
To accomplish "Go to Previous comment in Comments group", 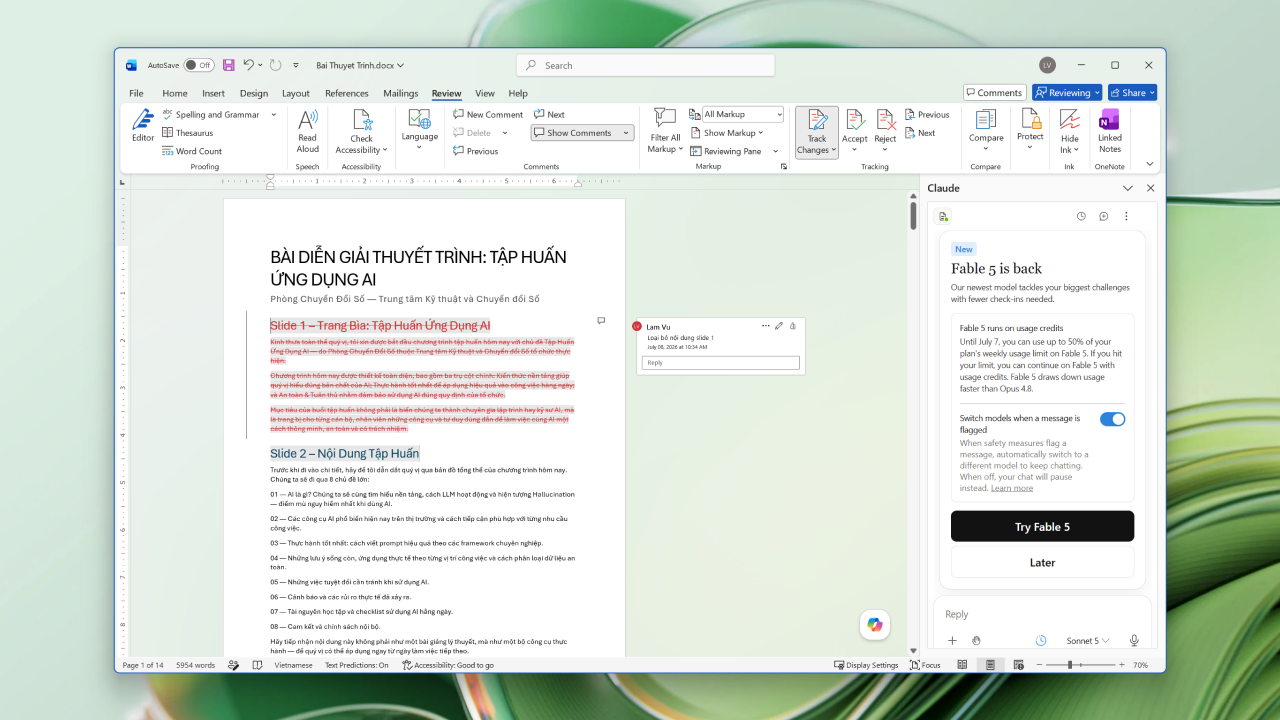I will tap(475, 151).
